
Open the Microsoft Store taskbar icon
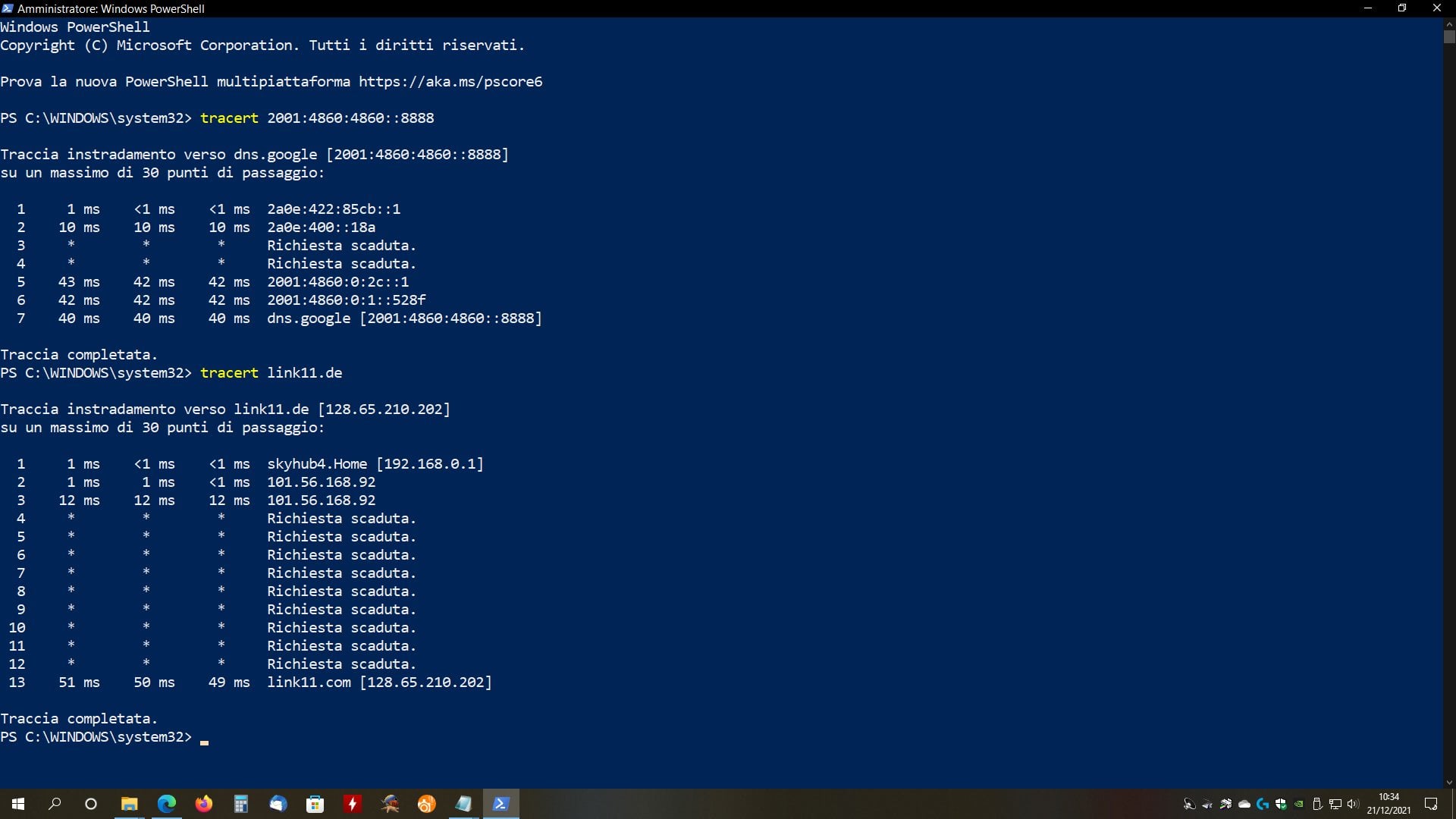(315, 804)
